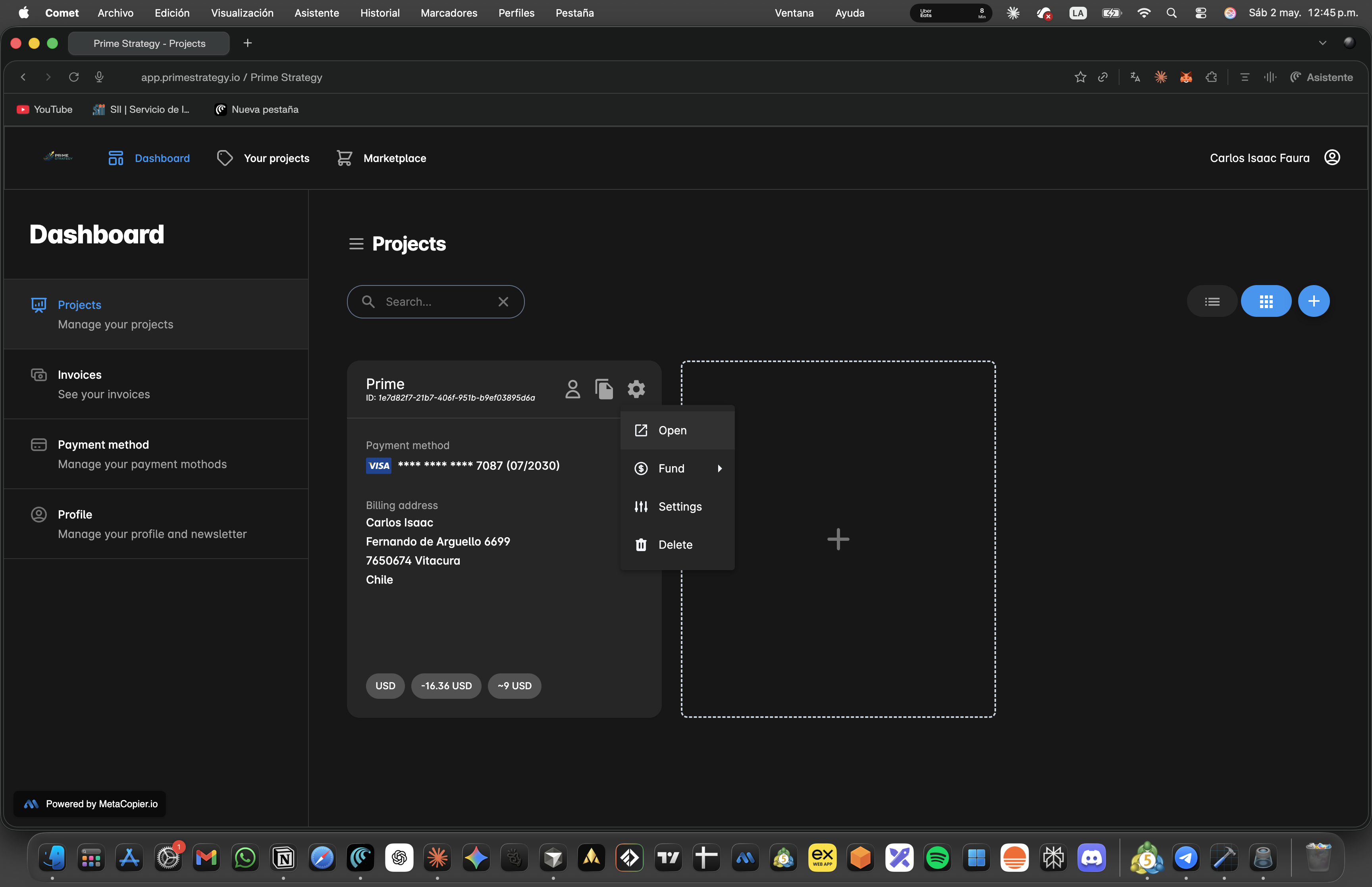The width and height of the screenshot is (1372, 887).
Task: Click the Visa card number text
Action: point(478,465)
